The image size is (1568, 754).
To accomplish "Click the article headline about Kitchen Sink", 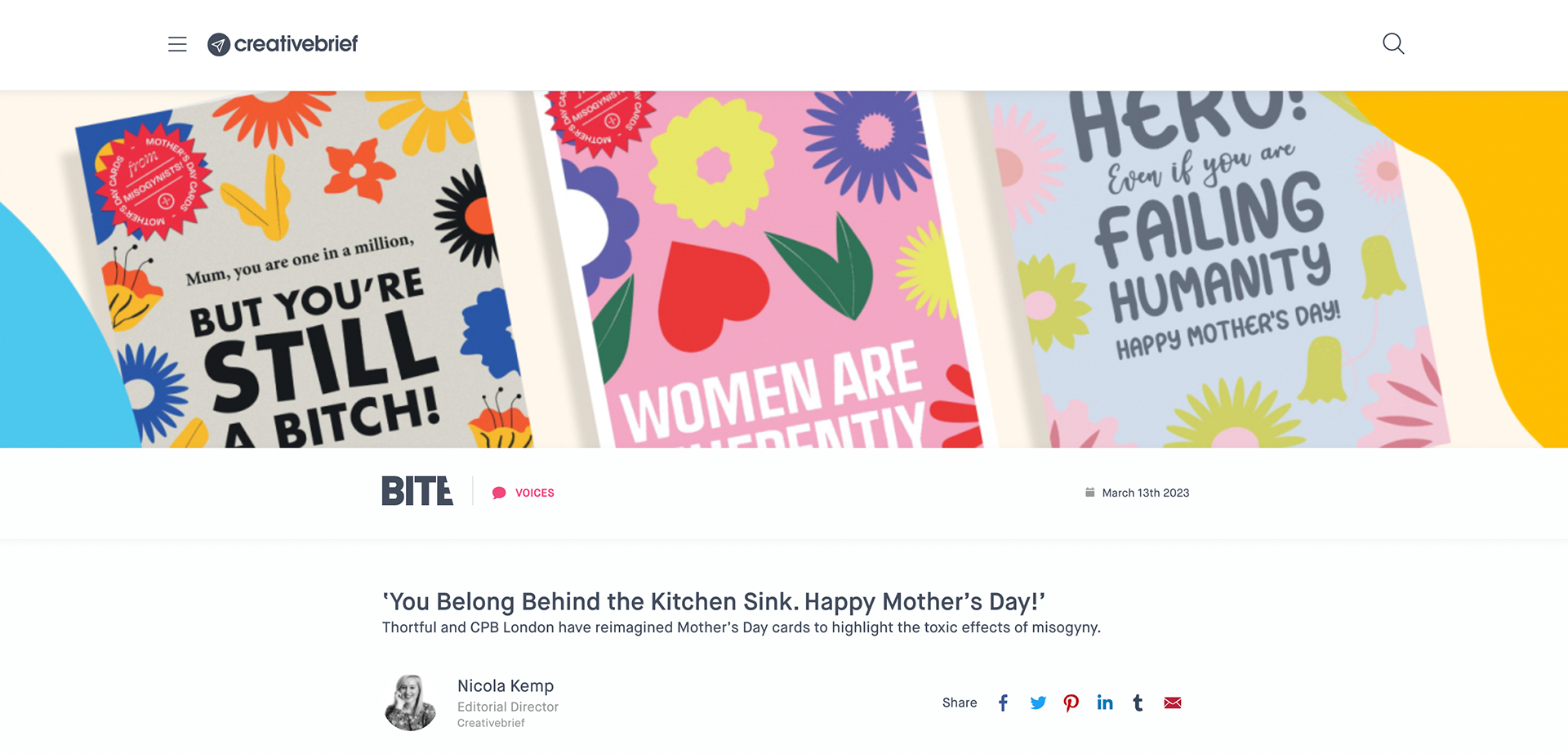I will [714, 601].
